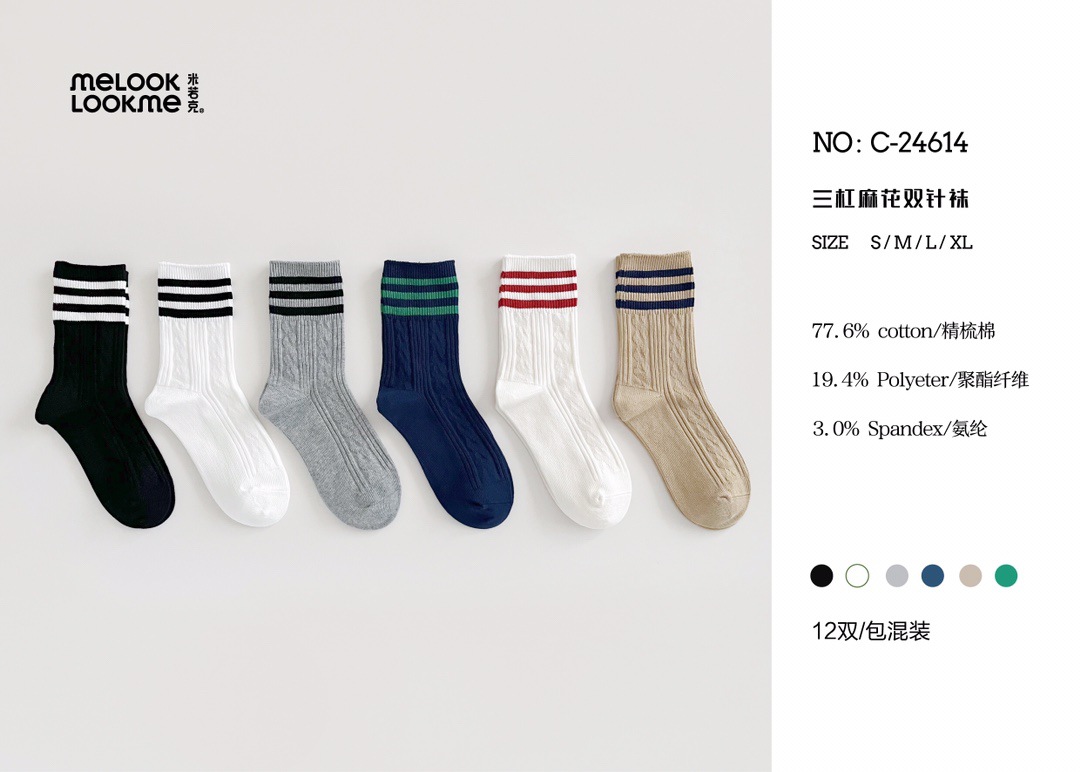Click the 77.6% cotton composition line
Viewport: 1080px width, 772px height.
click(x=903, y=331)
